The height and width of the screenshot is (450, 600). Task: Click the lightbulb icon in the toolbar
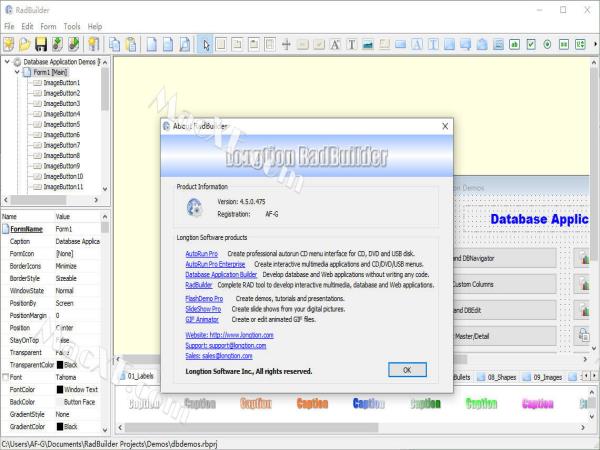pos(93,44)
